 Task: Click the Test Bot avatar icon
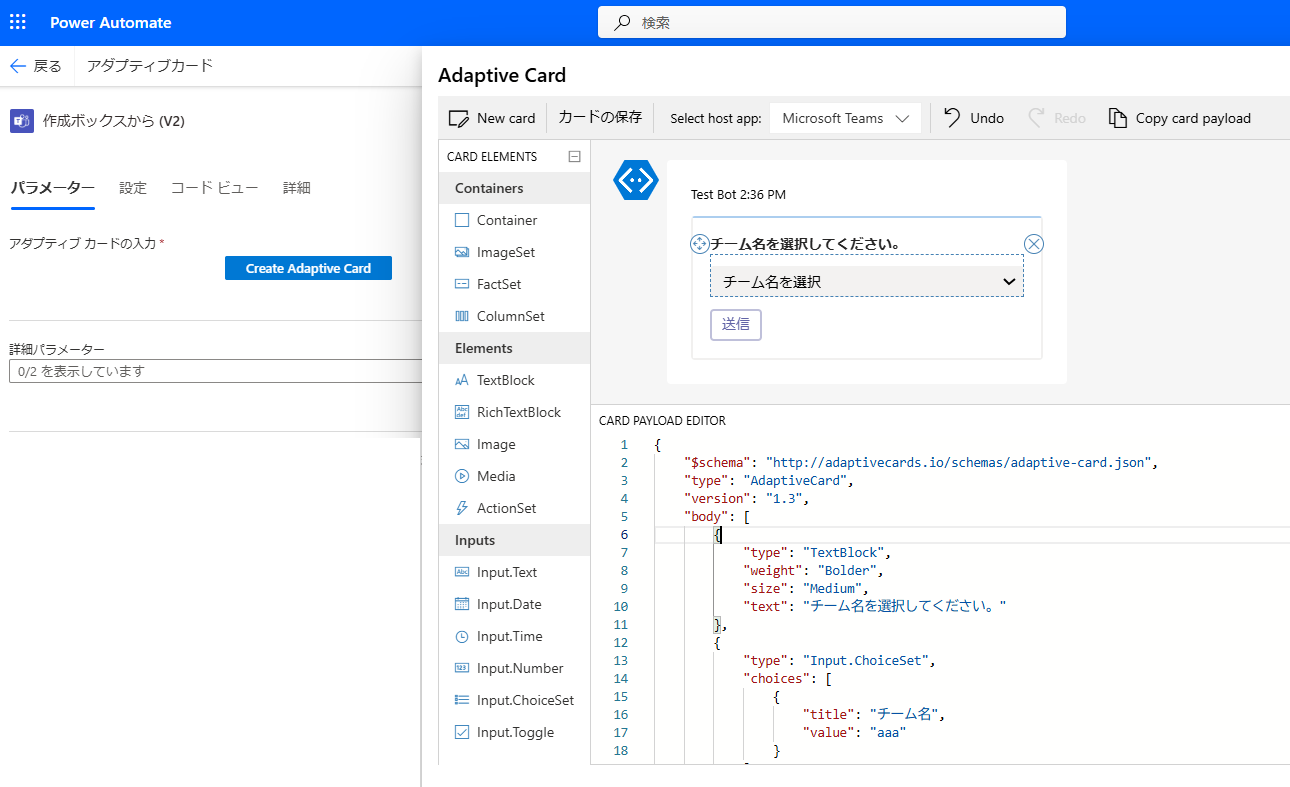(635, 180)
